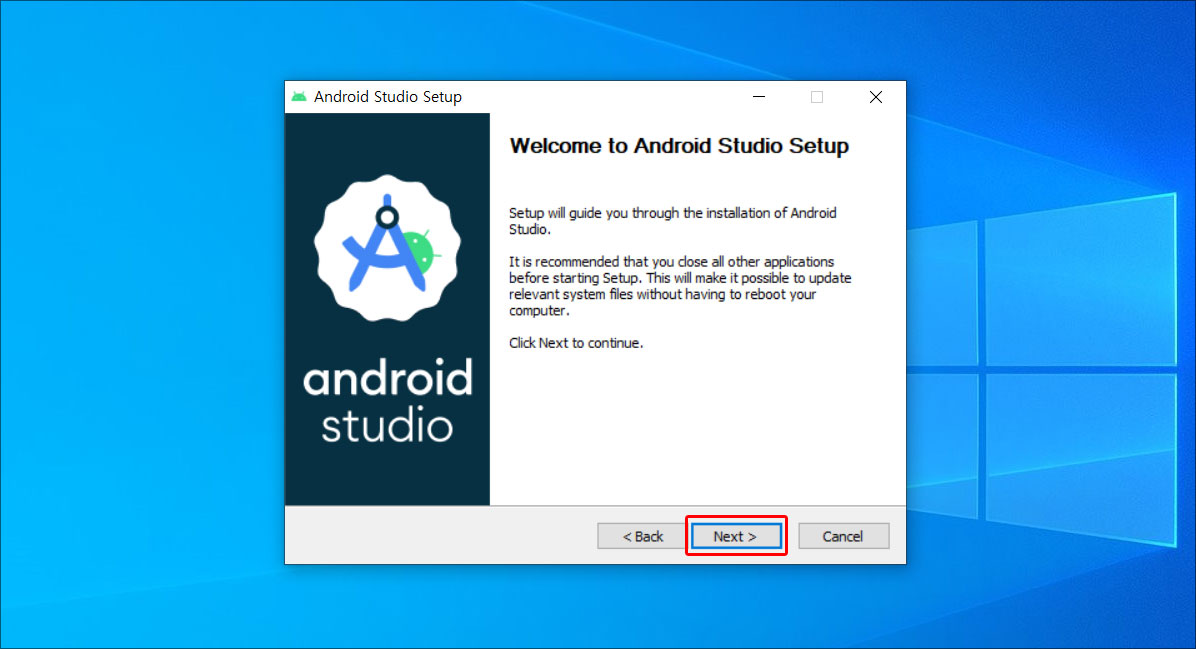
Task: Click the "Setup will guide you through" paragraph
Action: [x=673, y=221]
